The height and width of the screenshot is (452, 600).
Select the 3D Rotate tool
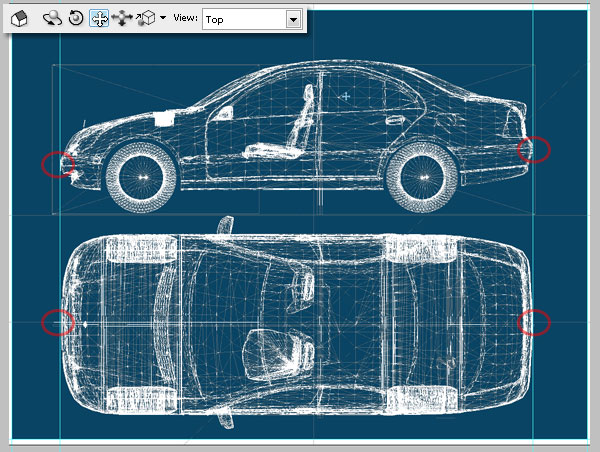[52, 18]
